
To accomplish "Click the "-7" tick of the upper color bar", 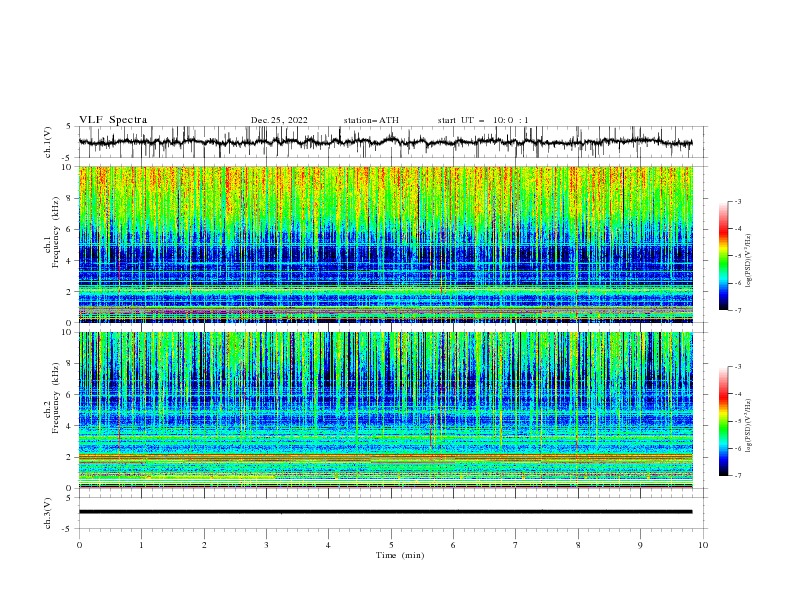I will [x=738, y=310].
